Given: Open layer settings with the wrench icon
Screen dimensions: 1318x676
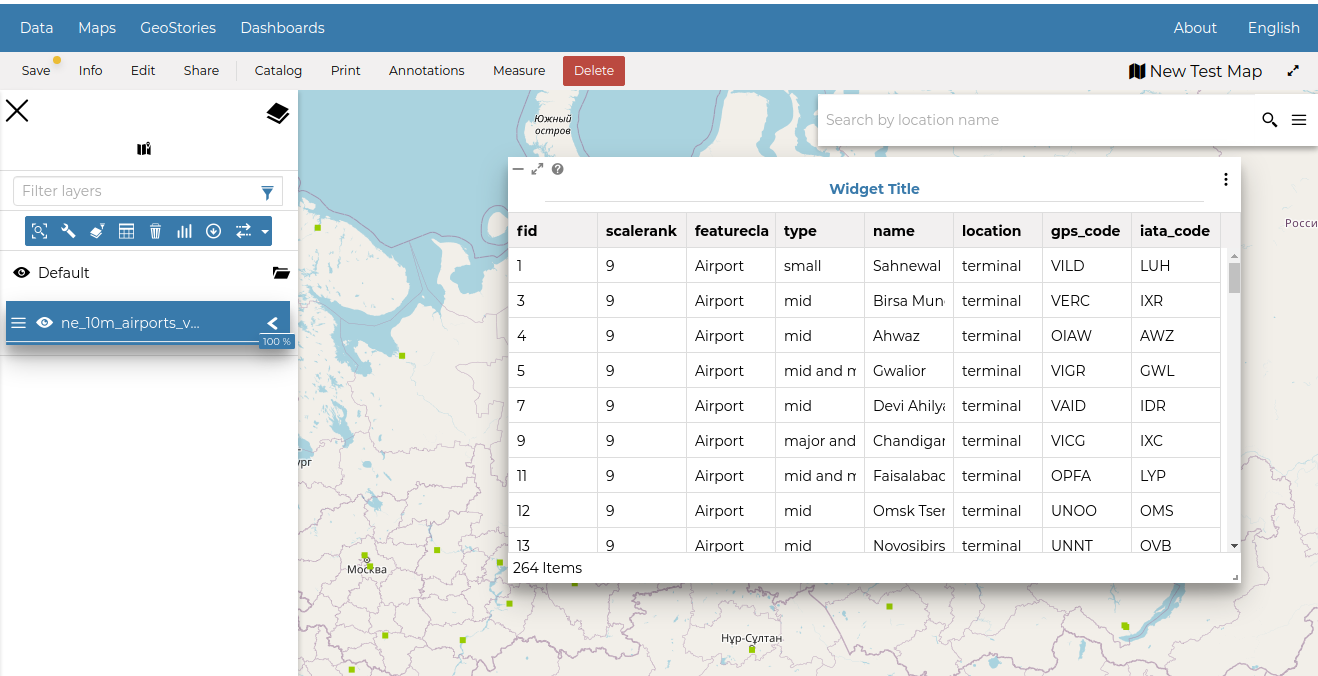Looking at the screenshot, I should pyautogui.click(x=68, y=231).
